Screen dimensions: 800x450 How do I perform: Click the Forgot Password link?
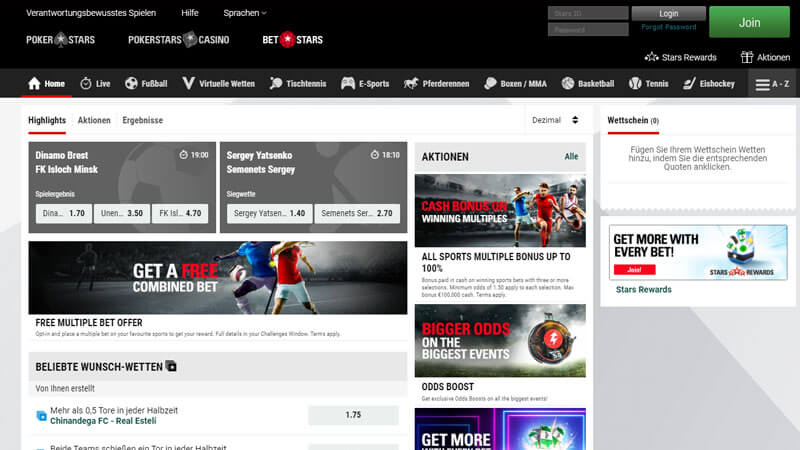(x=668, y=27)
